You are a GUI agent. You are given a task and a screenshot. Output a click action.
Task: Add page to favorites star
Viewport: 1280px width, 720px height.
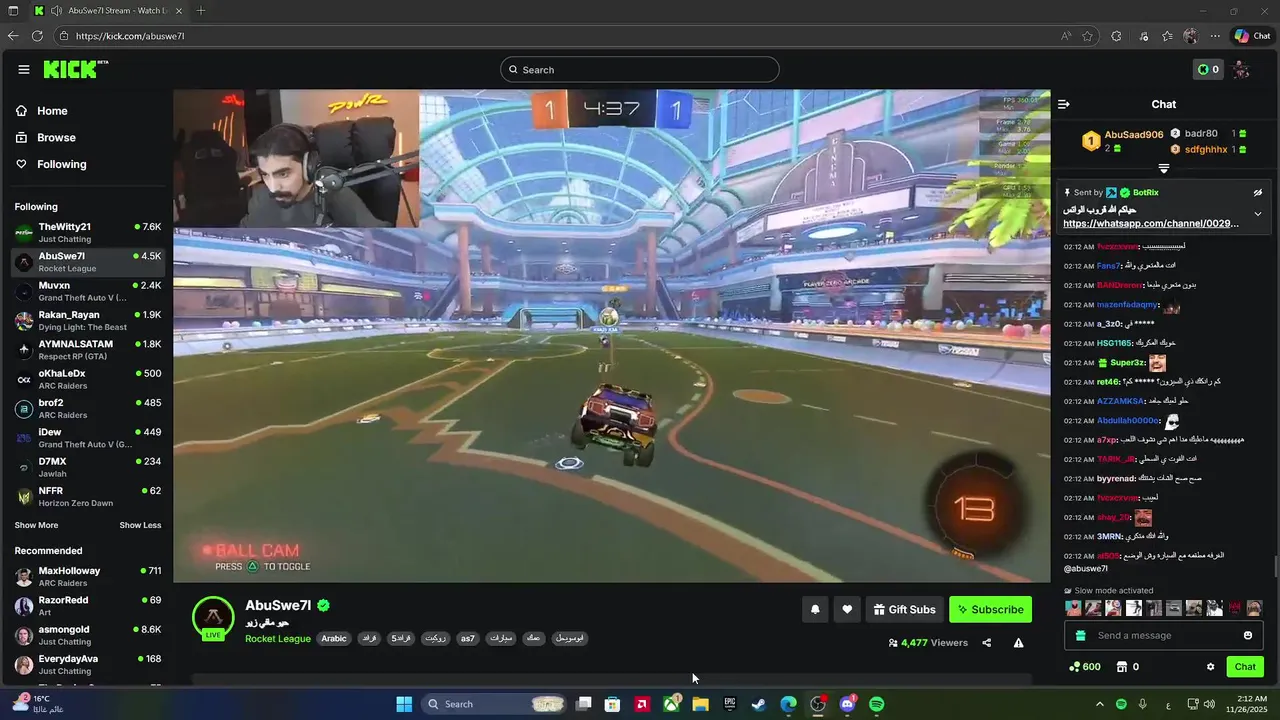click(x=1089, y=36)
